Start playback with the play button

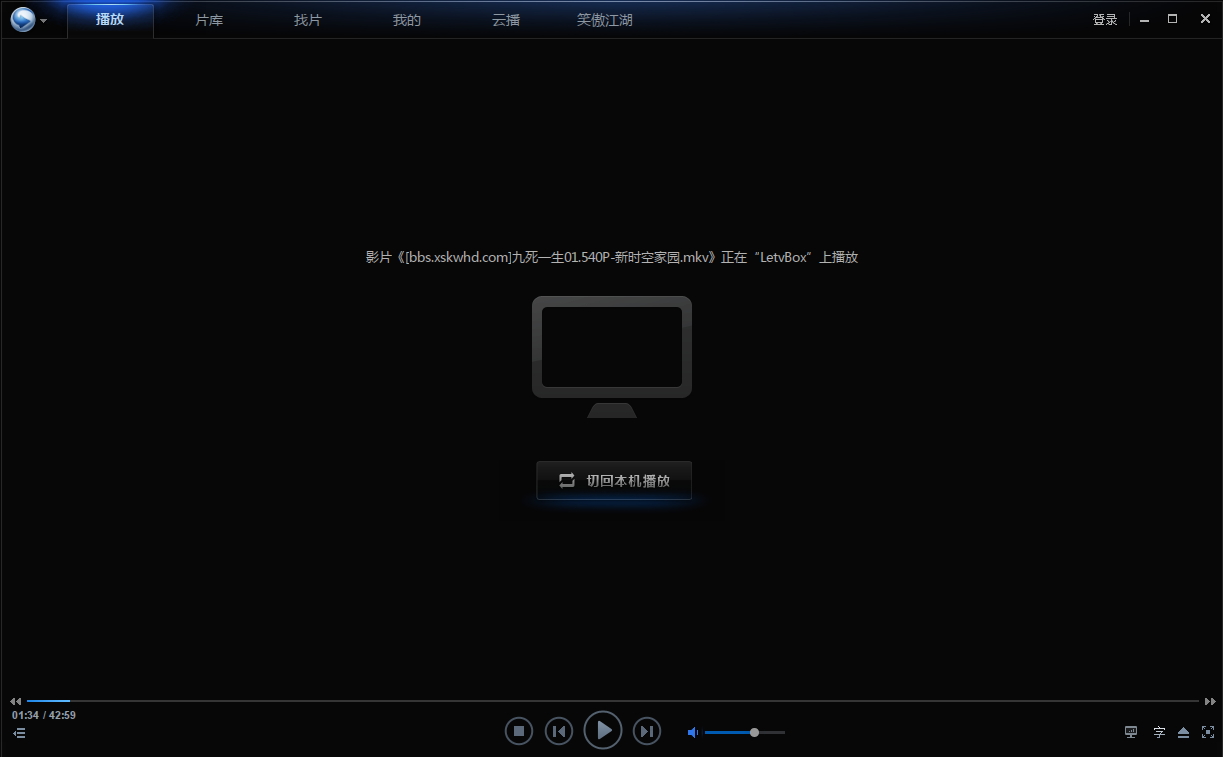603,730
